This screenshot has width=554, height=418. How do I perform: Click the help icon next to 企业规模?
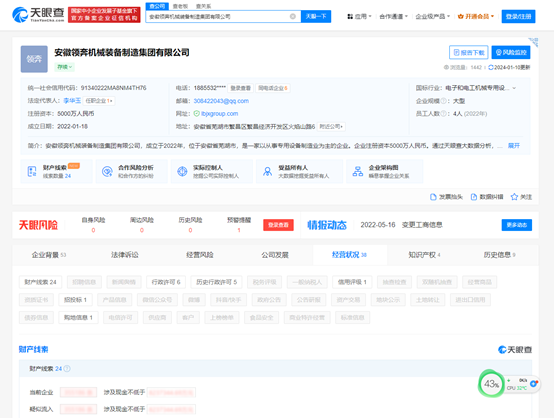[444, 101]
